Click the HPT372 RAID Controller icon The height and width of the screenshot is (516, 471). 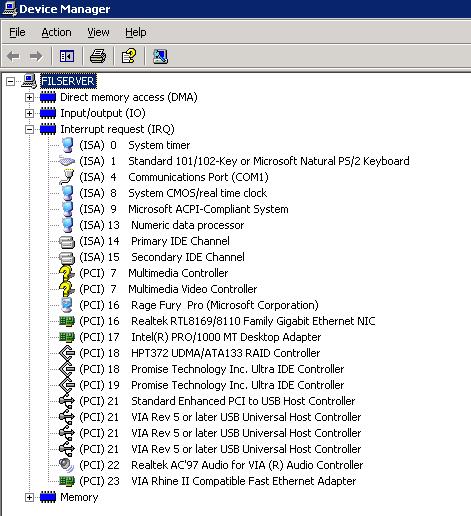point(67,353)
